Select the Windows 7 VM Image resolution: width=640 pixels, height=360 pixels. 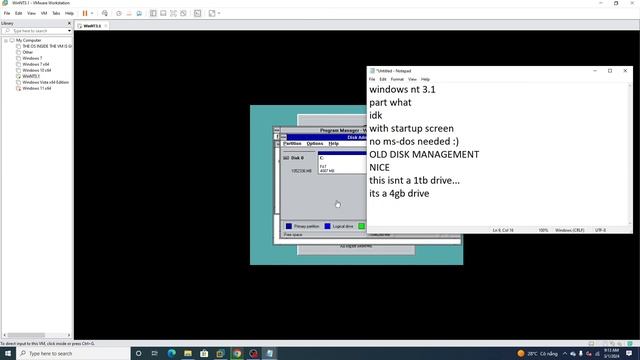click(32, 58)
